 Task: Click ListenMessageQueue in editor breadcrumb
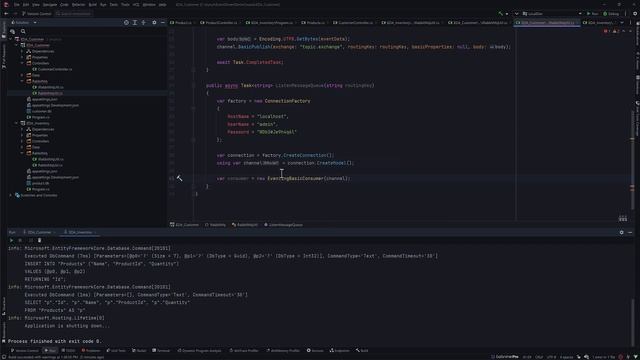[x=283, y=224]
